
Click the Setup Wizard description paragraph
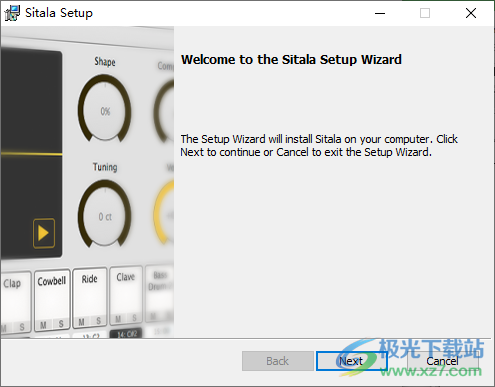point(319,145)
